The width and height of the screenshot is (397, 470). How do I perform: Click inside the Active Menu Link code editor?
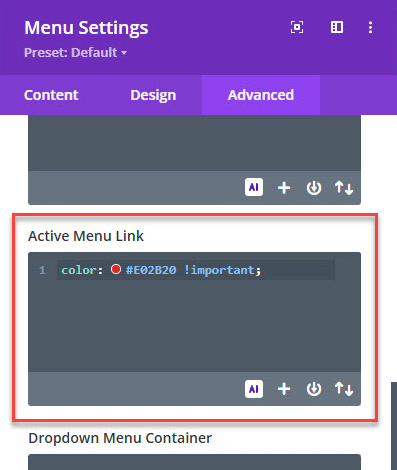point(194,312)
